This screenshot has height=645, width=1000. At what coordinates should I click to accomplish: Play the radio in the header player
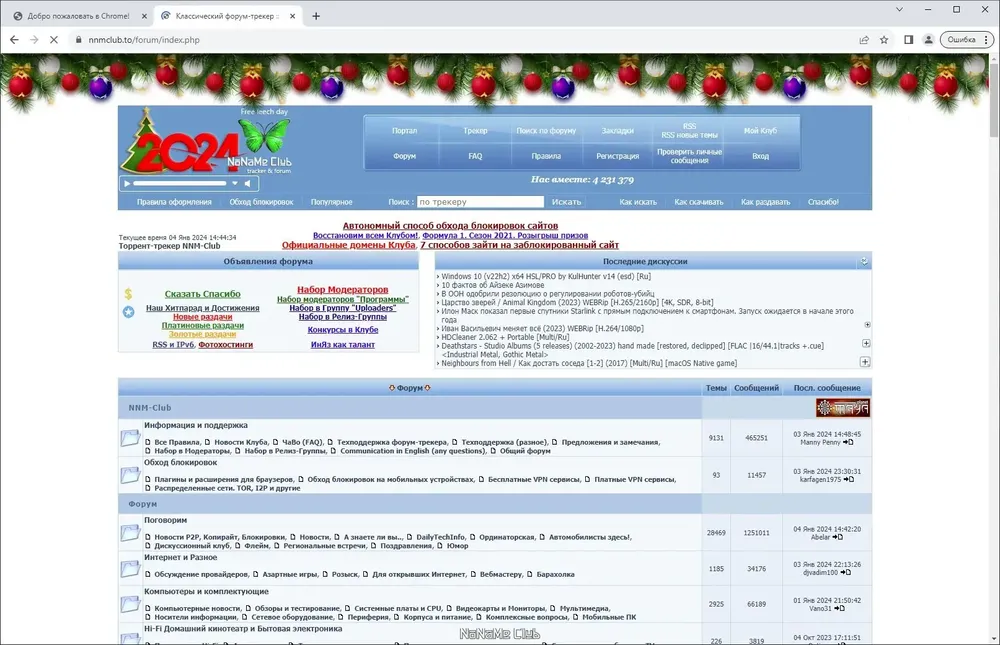click(127, 184)
